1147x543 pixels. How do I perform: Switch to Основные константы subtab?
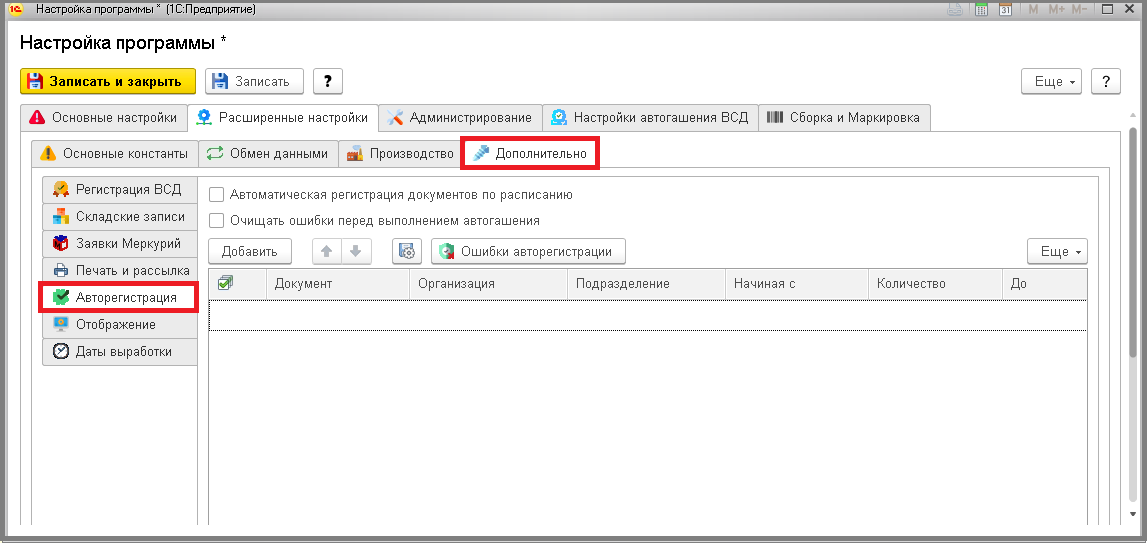(115, 154)
